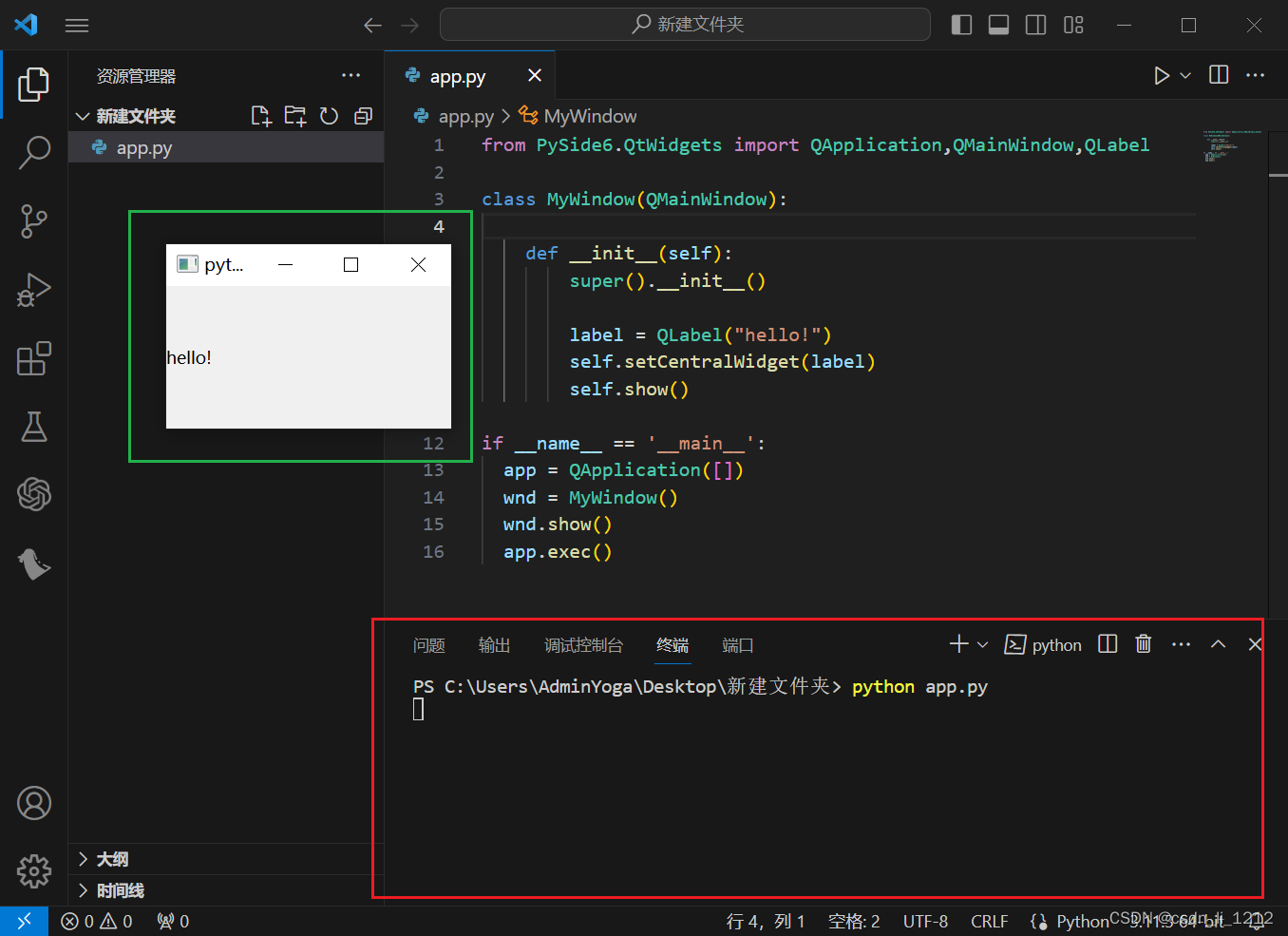1288x936 pixels.
Task: Open the ChatGPT extension icon
Action: click(x=34, y=494)
